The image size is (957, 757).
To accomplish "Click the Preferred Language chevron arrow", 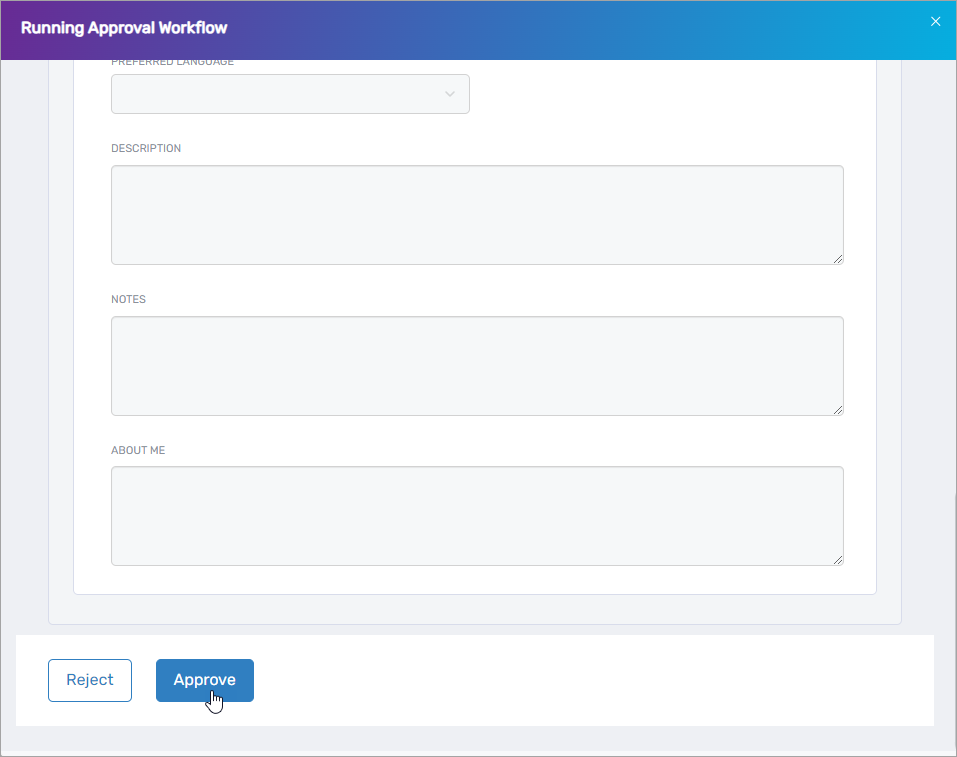I will (x=449, y=93).
